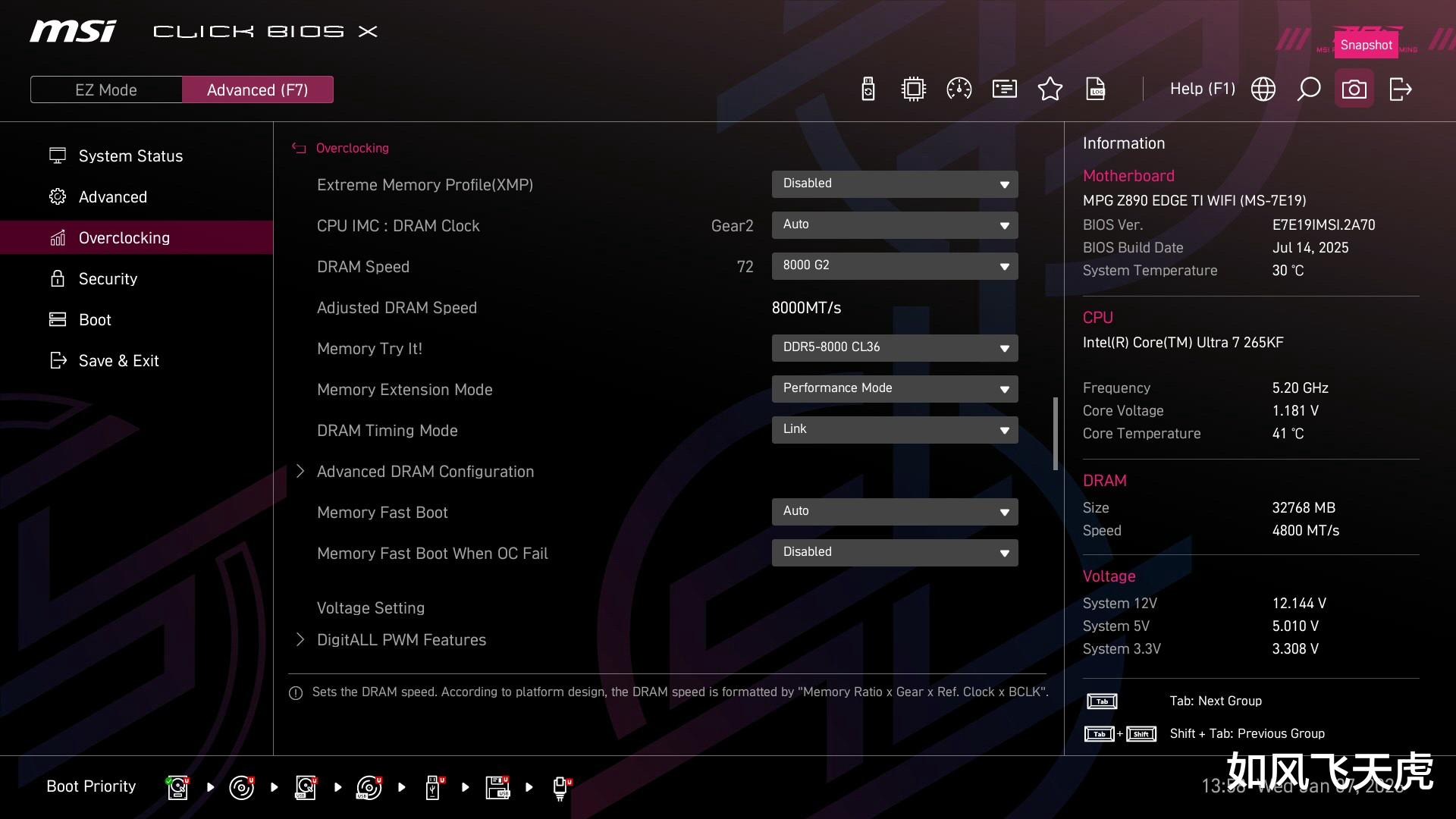
Task: Open Memory Try It! dropdown
Action: pyautogui.click(x=895, y=347)
